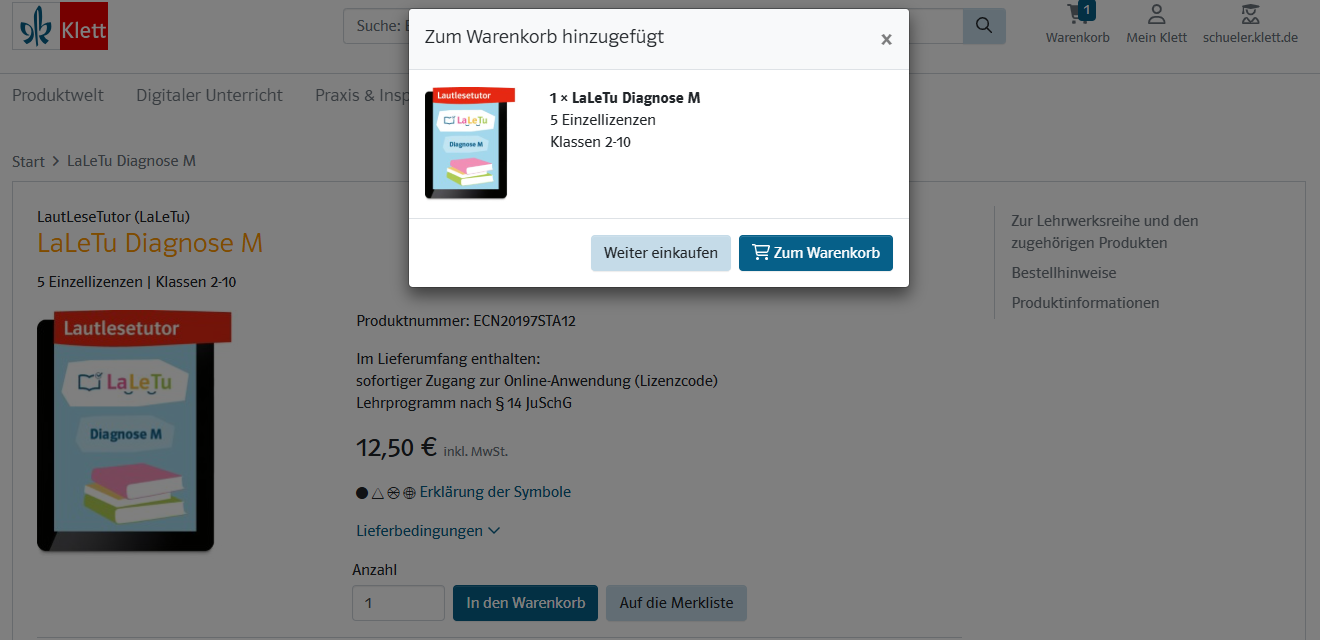The height and width of the screenshot is (640, 1320).
Task: Open the Produktinformationen link
Action: tap(1085, 303)
